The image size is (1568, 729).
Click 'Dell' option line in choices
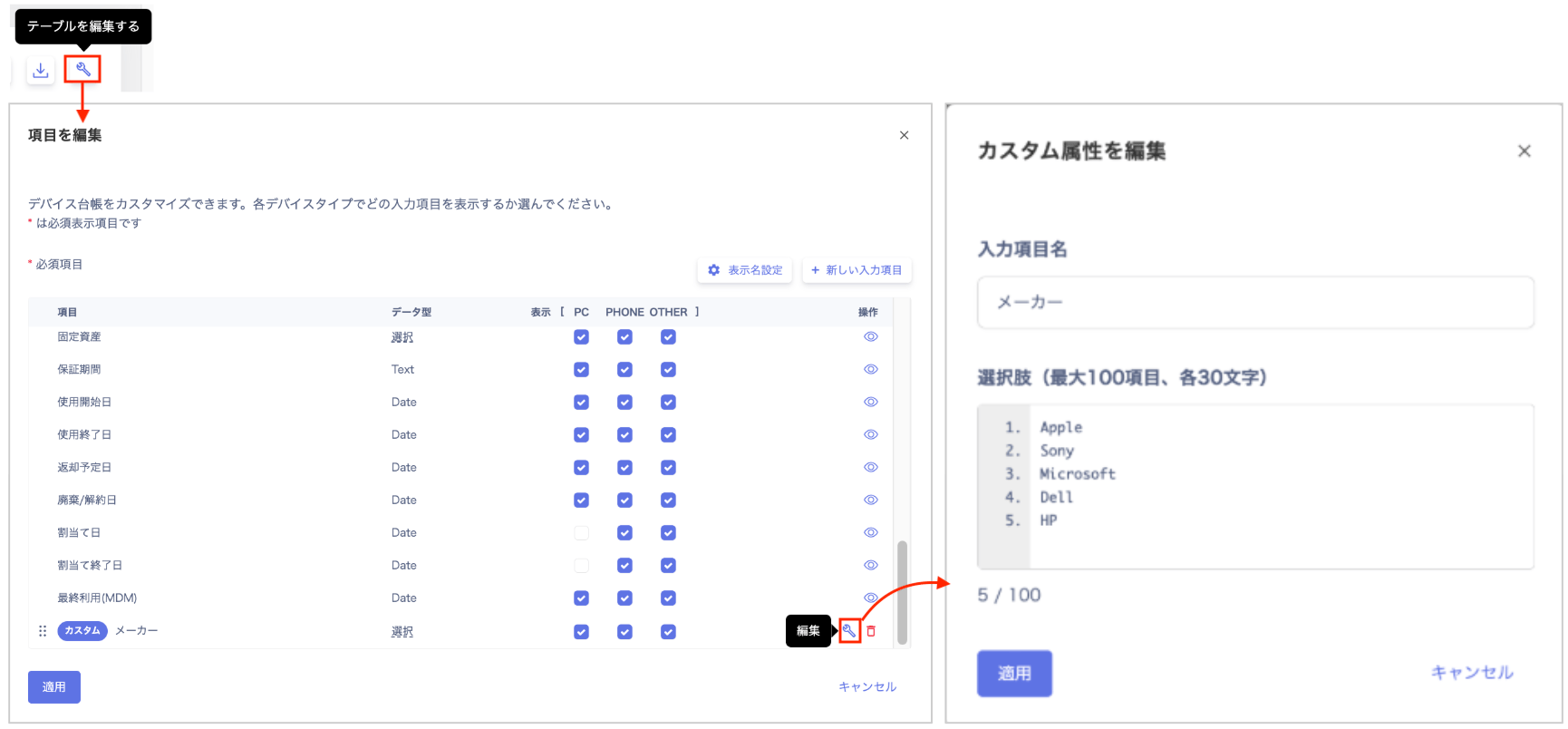[x=1056, y=497]
